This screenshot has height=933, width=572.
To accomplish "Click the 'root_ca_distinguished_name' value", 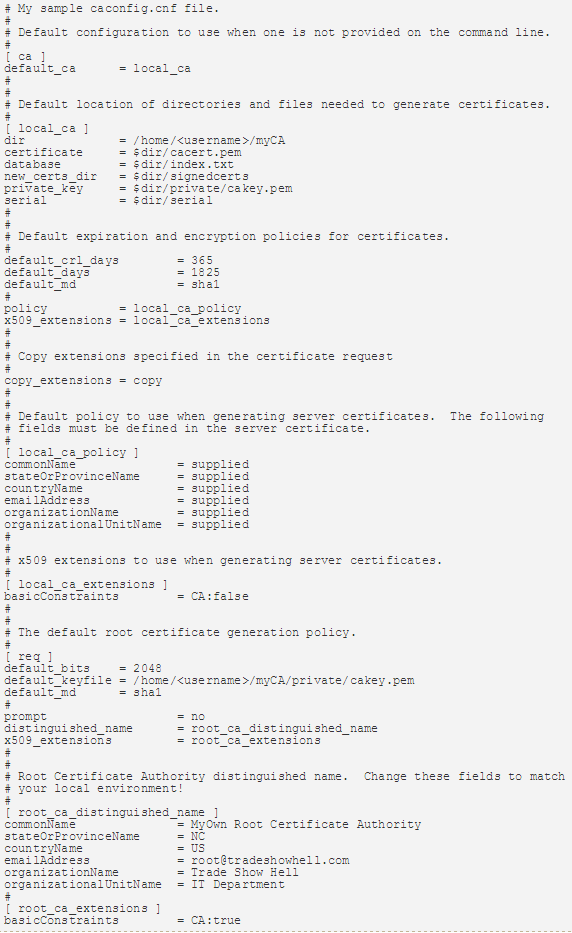I will (284, 728).
